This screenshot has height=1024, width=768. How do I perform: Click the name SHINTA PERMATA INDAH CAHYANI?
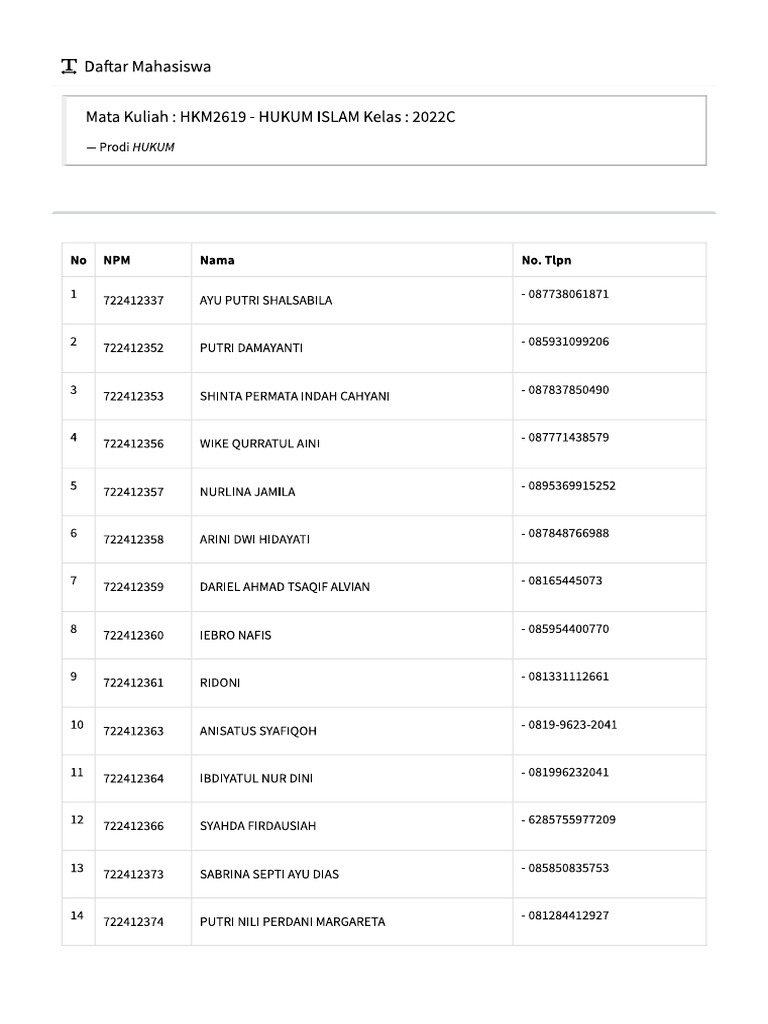(x=295, y=396)
